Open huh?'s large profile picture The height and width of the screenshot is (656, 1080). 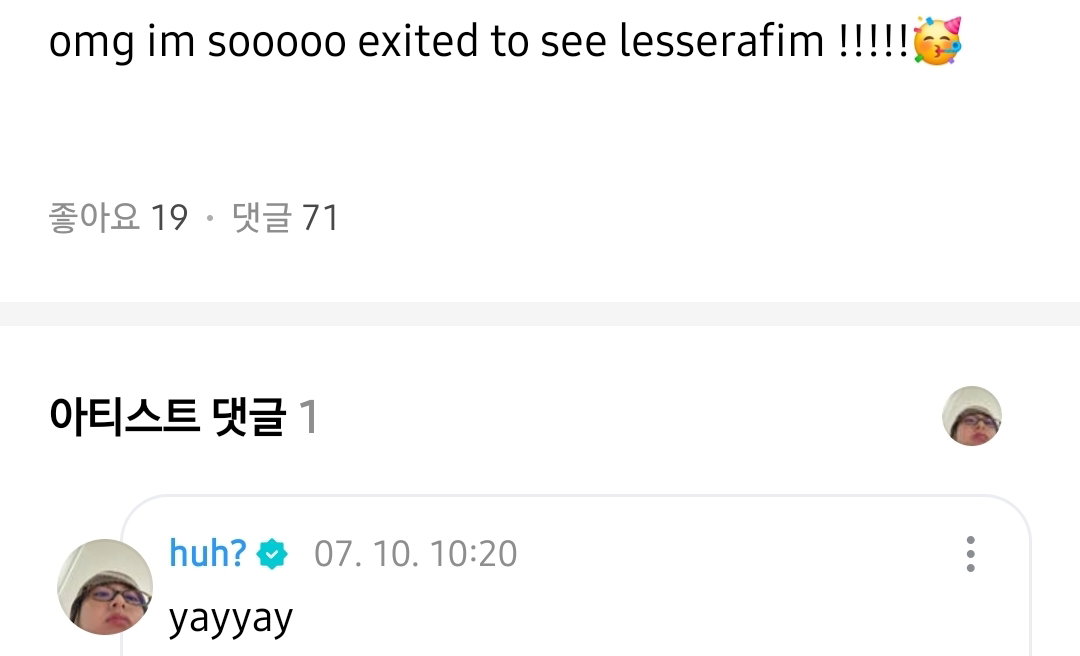click(105, 587)
